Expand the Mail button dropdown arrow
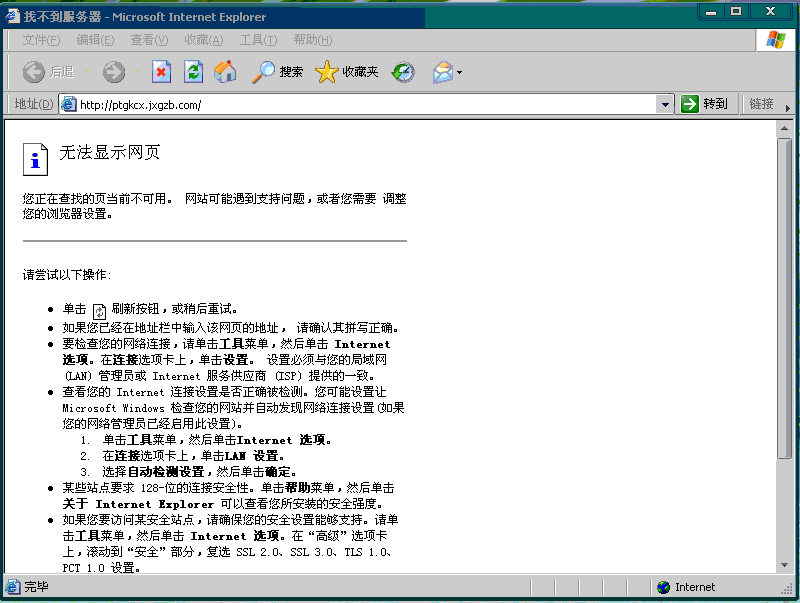Screen dimensions: 800x603 coord(459,72)
